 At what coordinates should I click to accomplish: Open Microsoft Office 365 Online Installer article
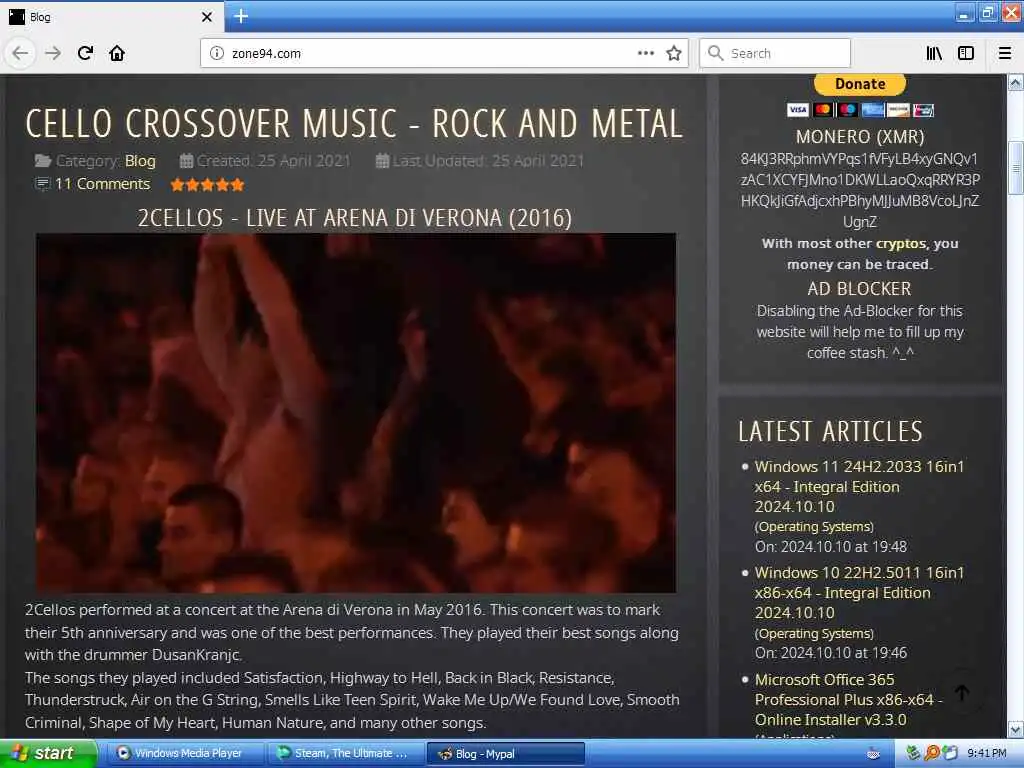coord(849,699)
